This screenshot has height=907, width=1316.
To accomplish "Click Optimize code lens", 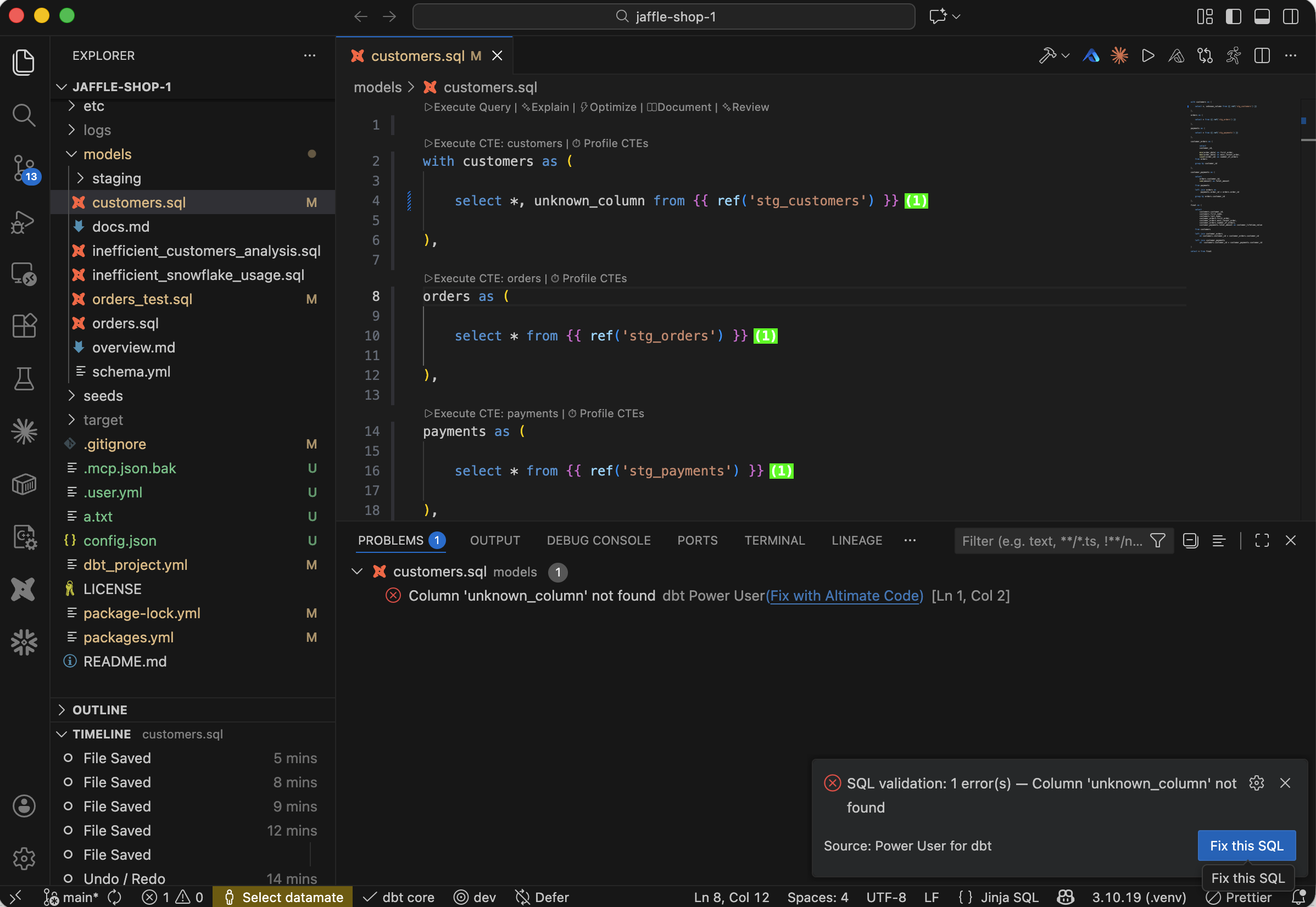I will point(608,107).
